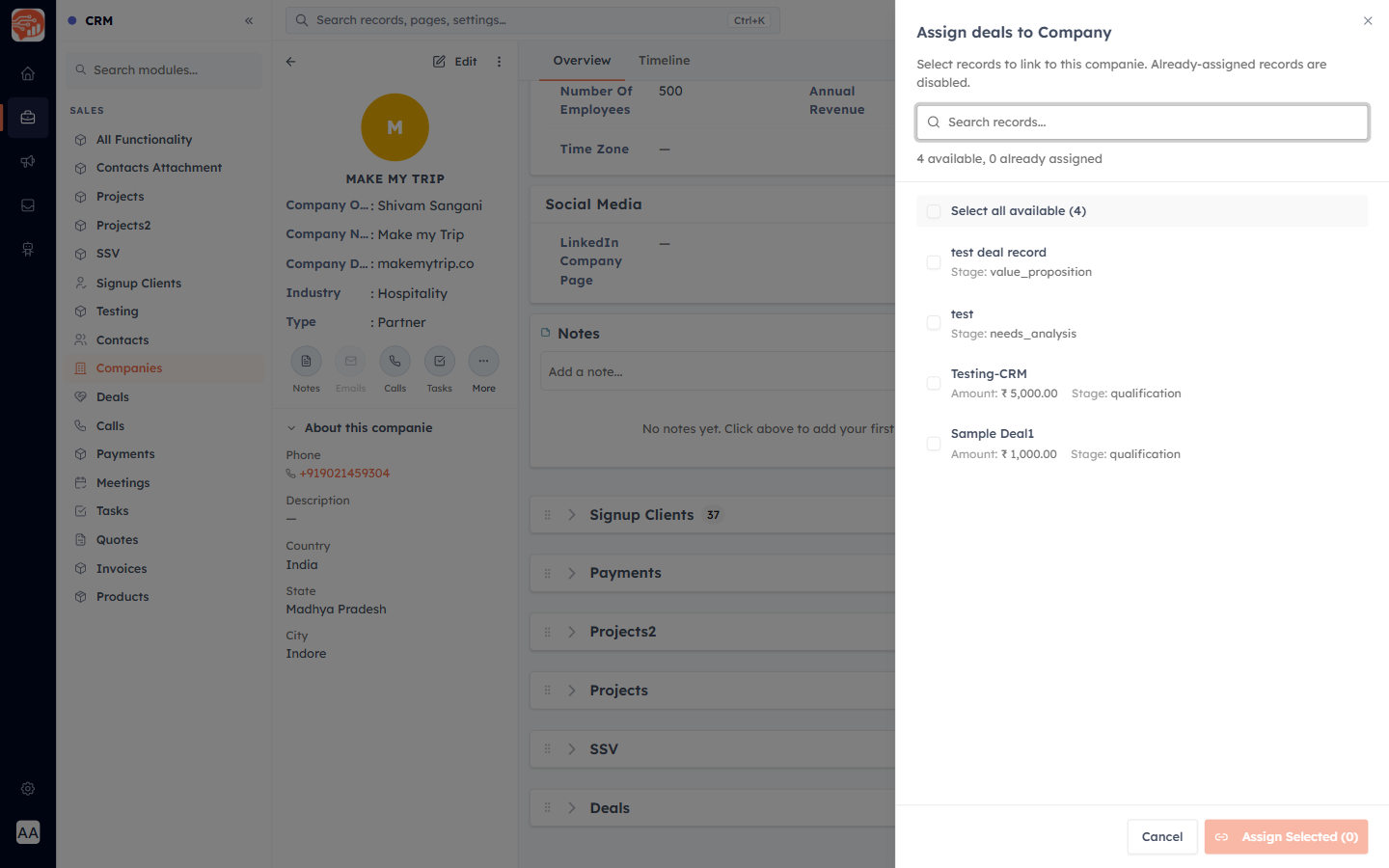Check the test deal record checkbox

(x=934, y=262)
